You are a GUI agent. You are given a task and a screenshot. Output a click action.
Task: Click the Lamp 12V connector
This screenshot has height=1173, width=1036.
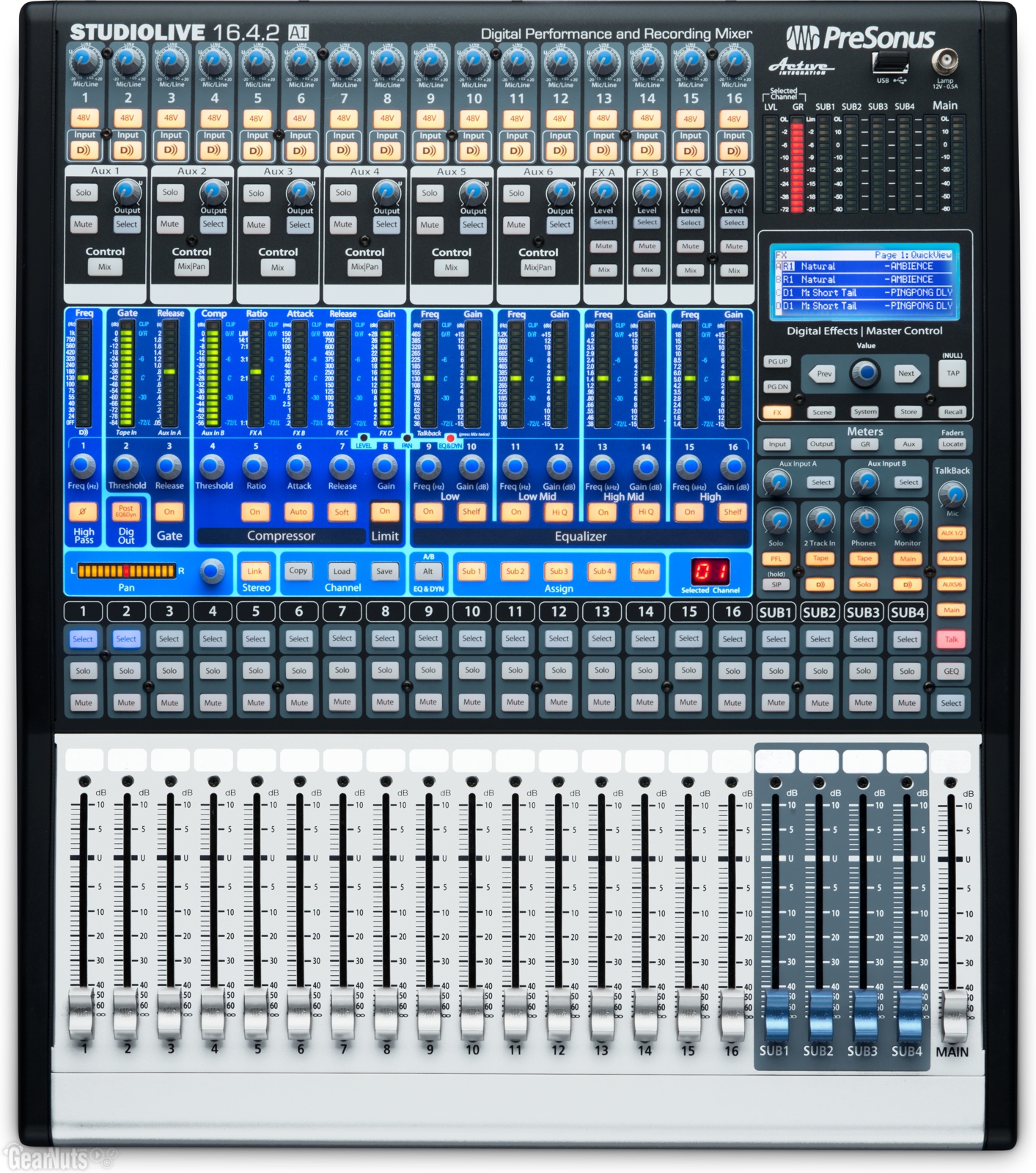[x=944, y=60]
